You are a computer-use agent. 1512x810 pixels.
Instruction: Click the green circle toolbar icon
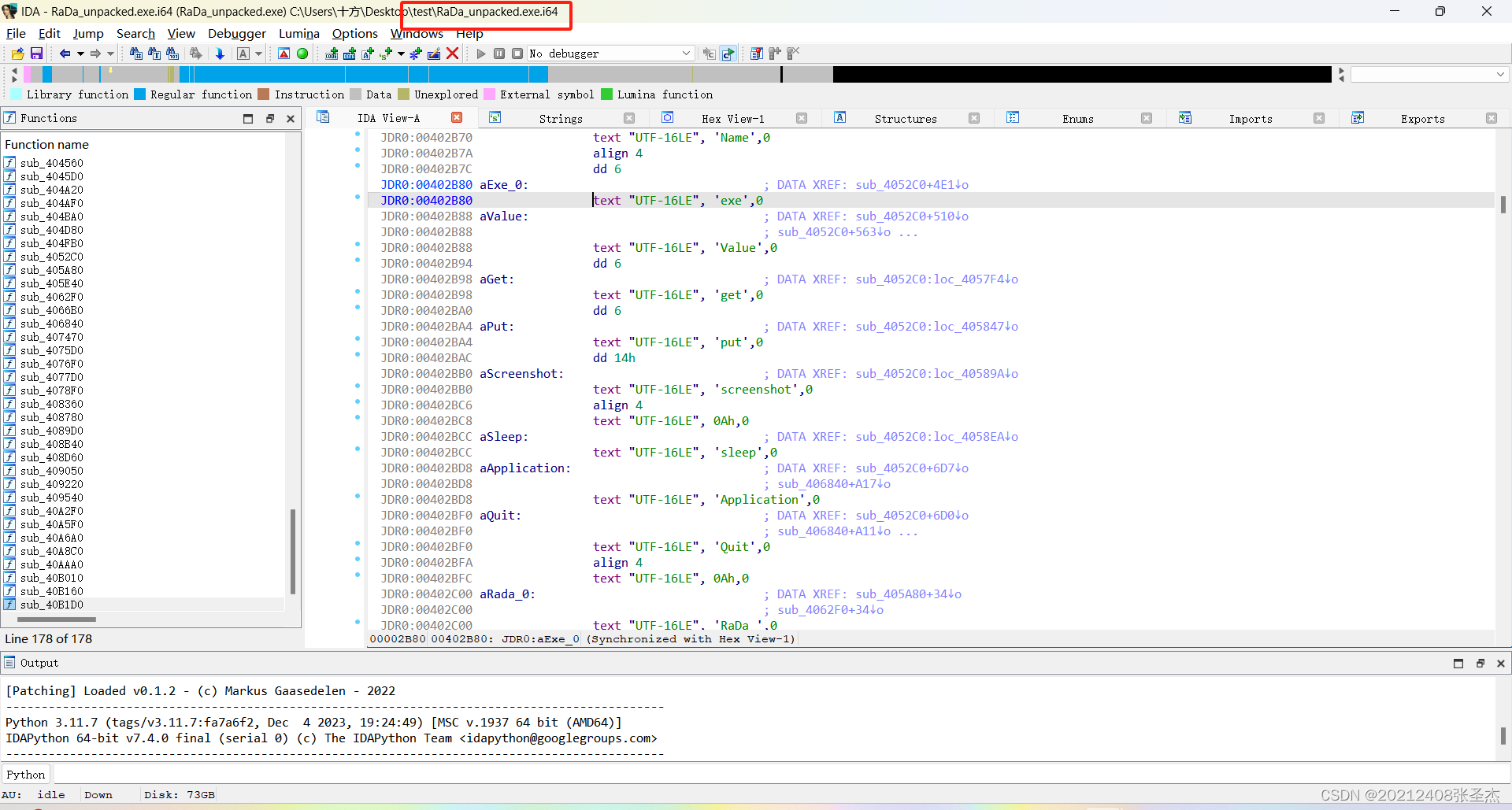pos(302,54)
